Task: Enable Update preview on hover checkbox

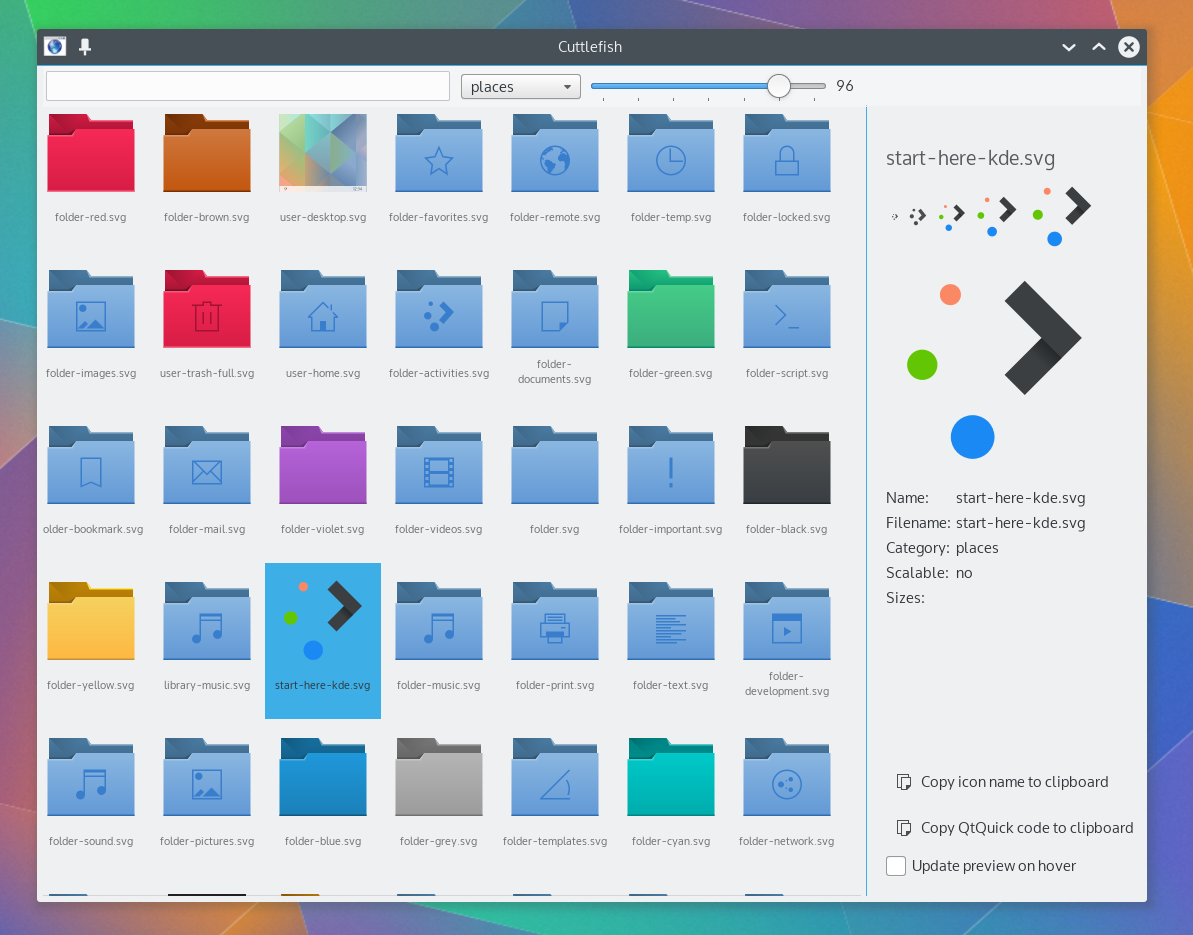Action: [x=896, y=866]
